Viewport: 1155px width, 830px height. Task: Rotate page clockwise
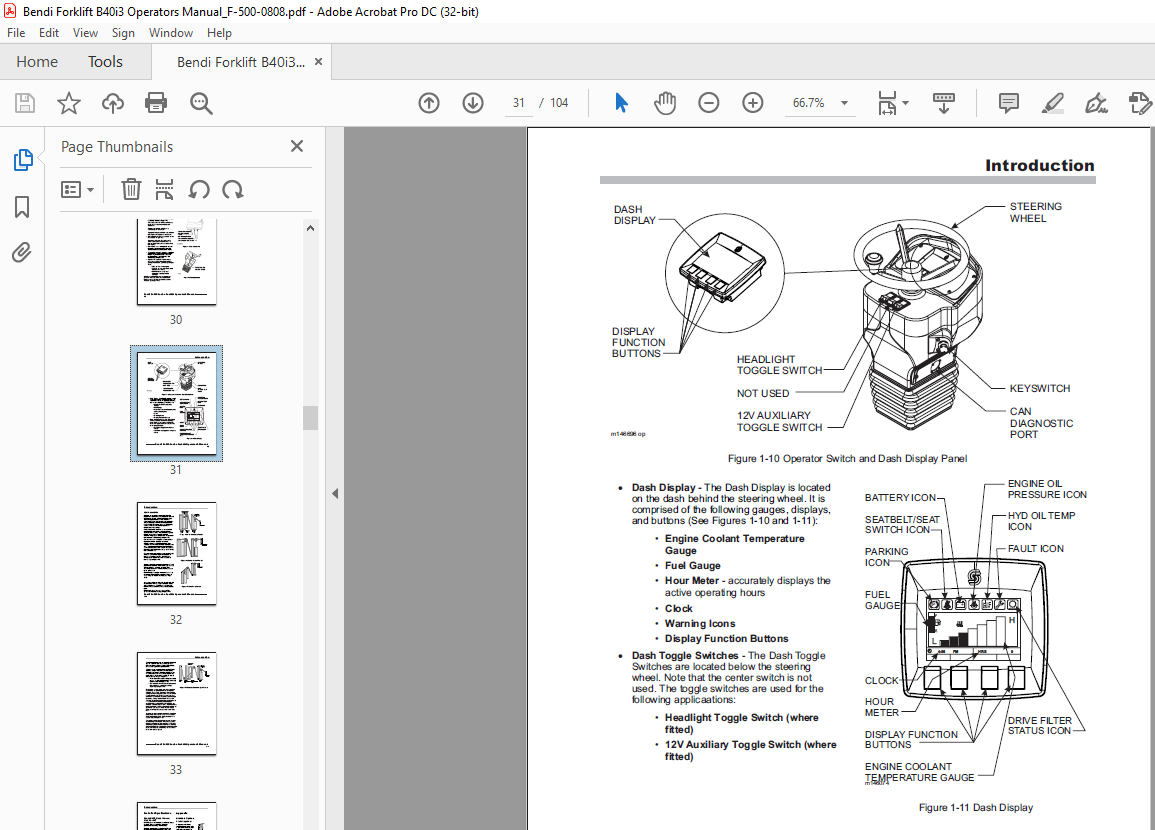point(233,190)
